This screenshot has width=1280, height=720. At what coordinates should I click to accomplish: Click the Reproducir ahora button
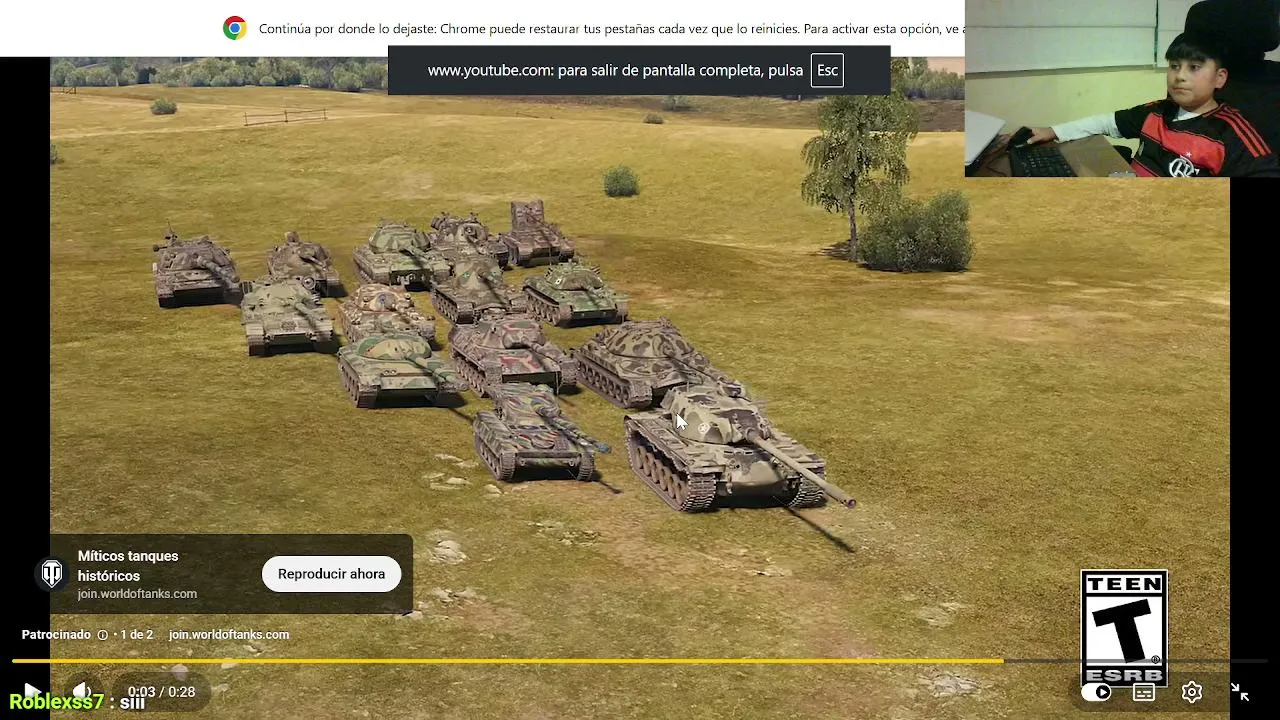coord(331,574)
